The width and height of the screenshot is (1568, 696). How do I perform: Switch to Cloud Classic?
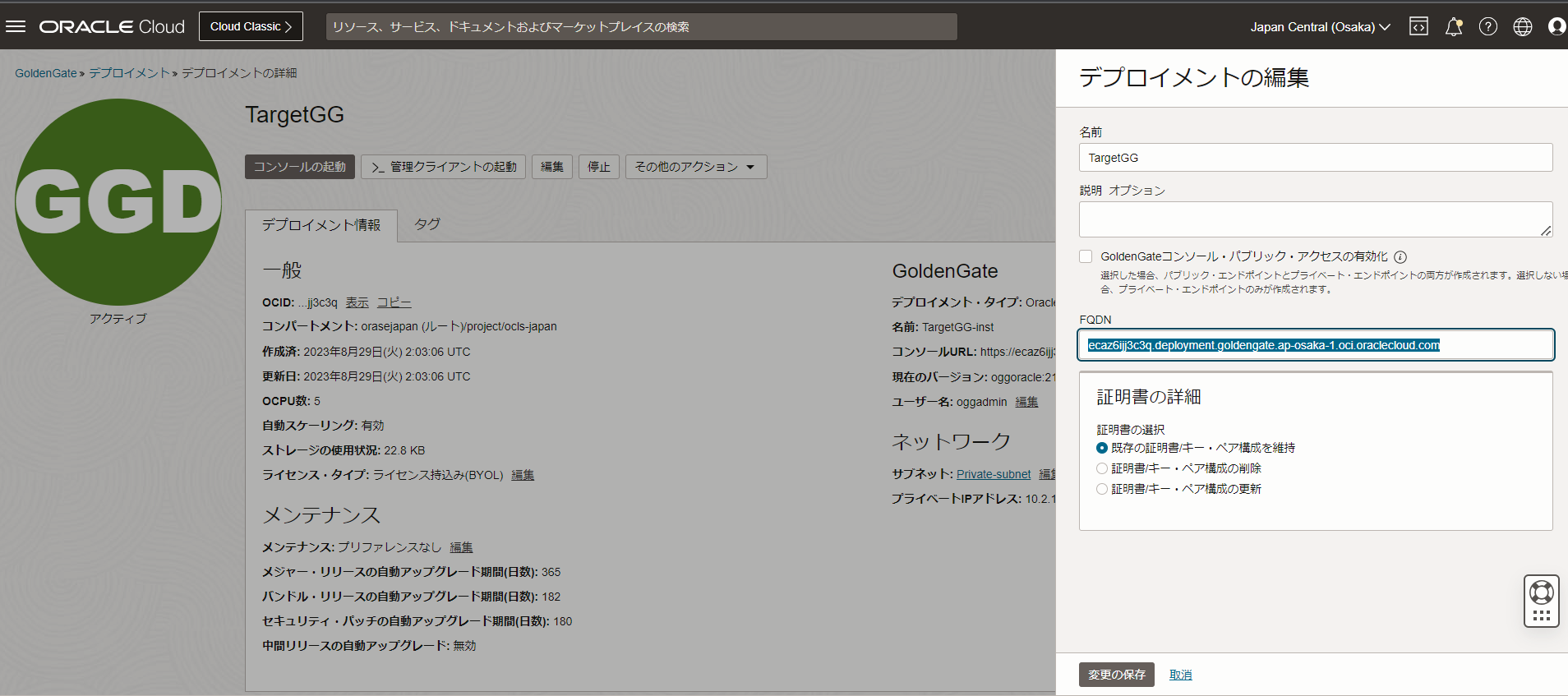(x=251, y=26)
